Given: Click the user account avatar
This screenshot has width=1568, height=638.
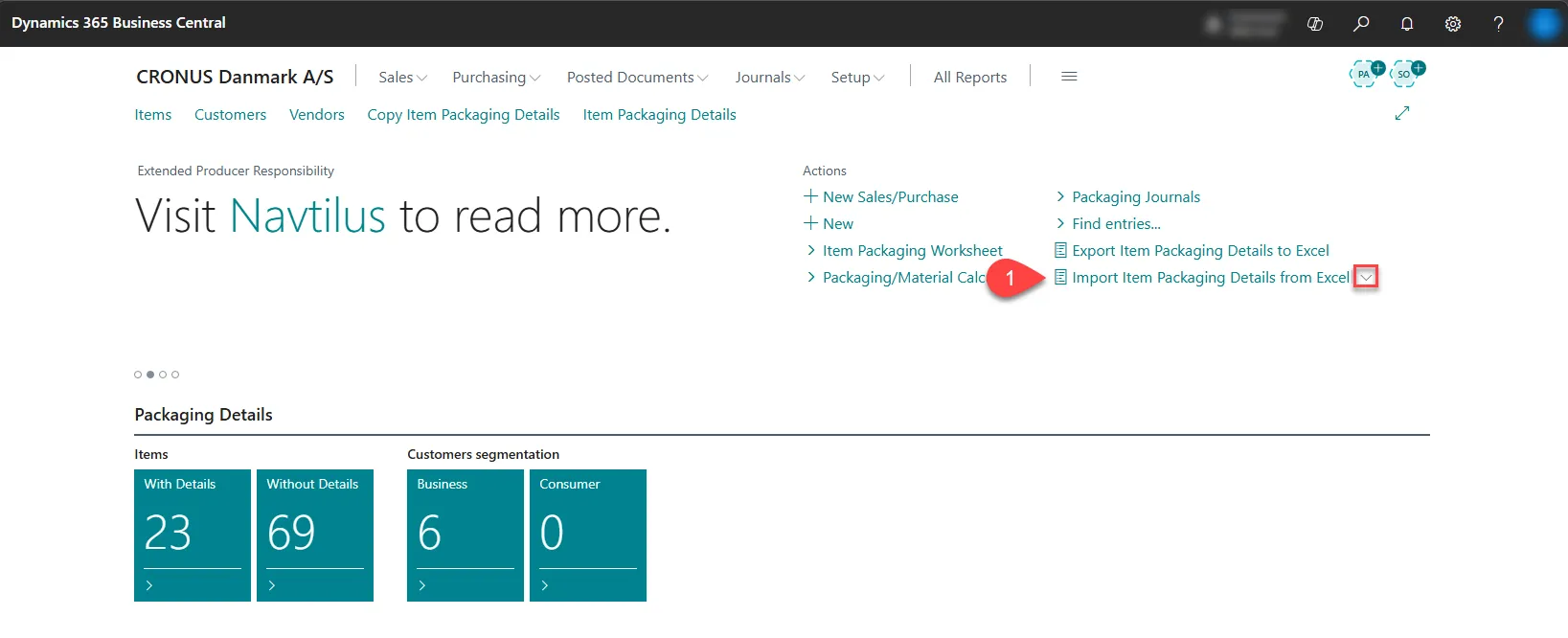Looking at the screenshot, I should [x=1544, y=24].
